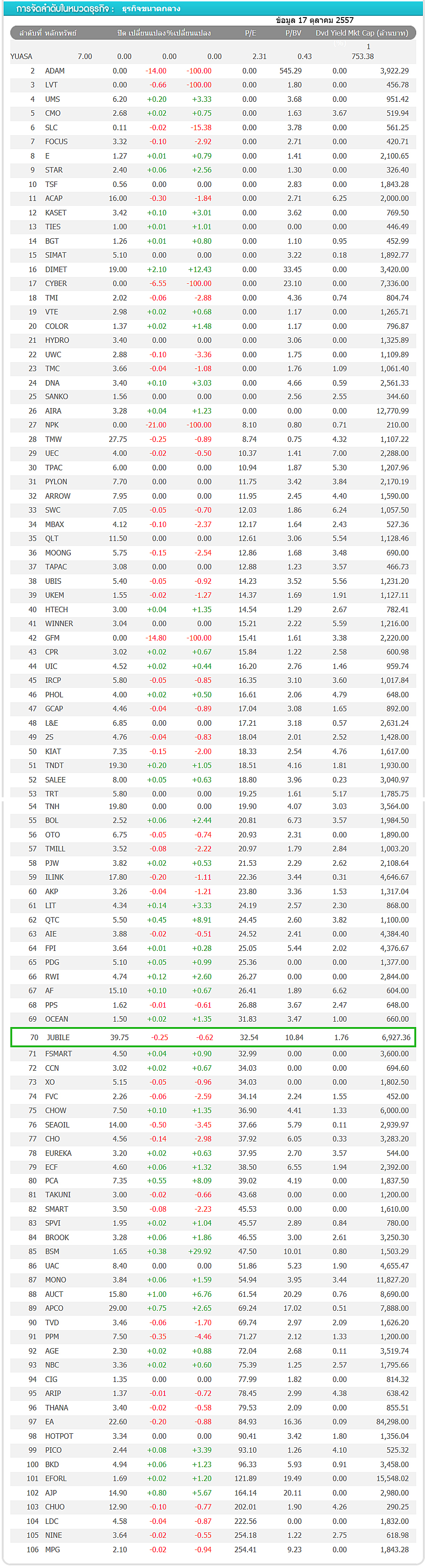Select the EUREKA stock symbol
Screen dimensions: 427x1568
click(58, 1153)
